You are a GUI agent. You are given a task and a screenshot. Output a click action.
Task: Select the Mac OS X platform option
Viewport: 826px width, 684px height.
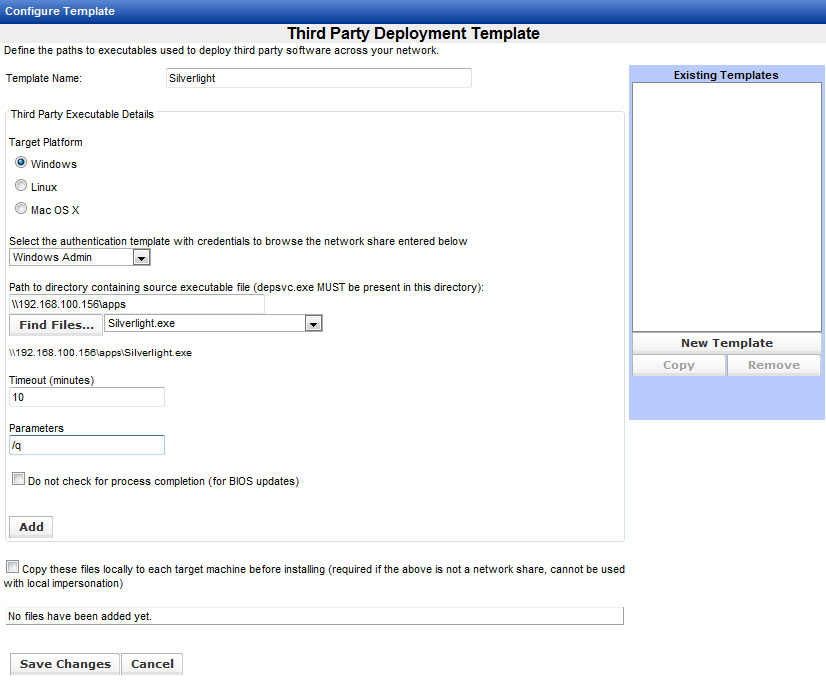coord(21,209)
